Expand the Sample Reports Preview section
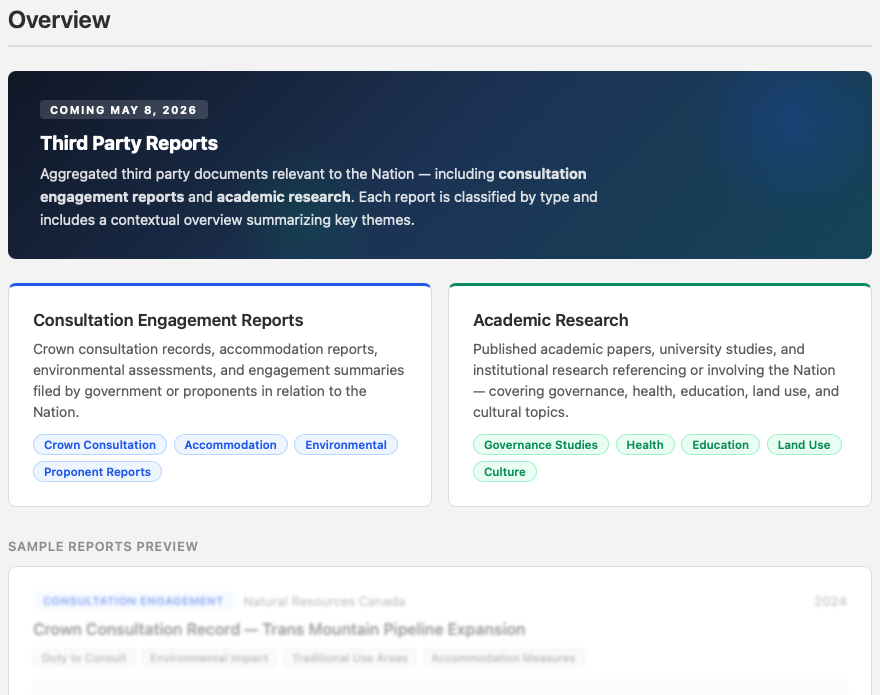Image resolution: width=880 pixels, height=695 pixels. coord(103,546)
